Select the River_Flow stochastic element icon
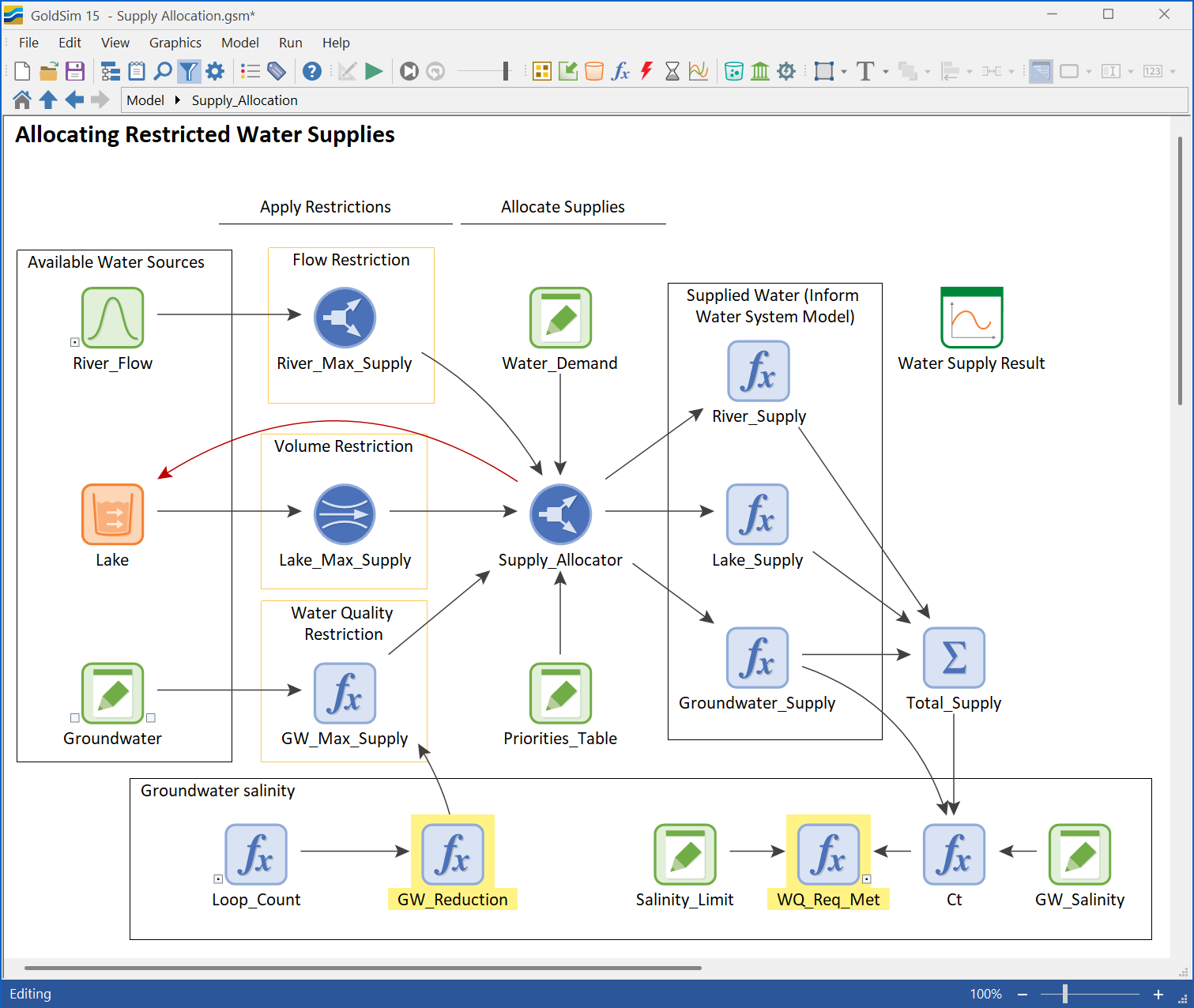Screen dimensions: 1194x1008 click(113, 318)
